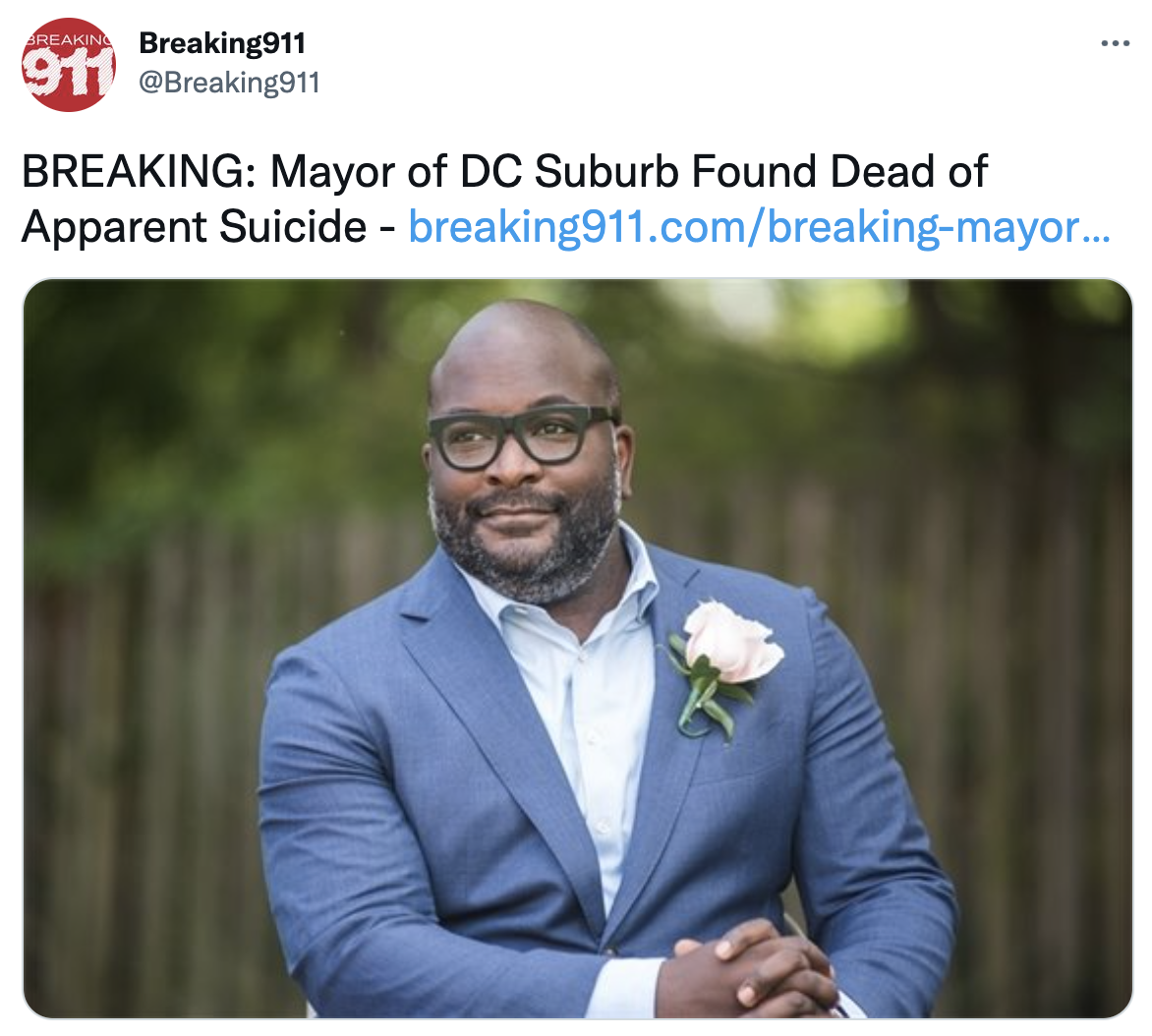Open the three-dot more options menu
1152x1036 pixels.
pos(1115,43)
